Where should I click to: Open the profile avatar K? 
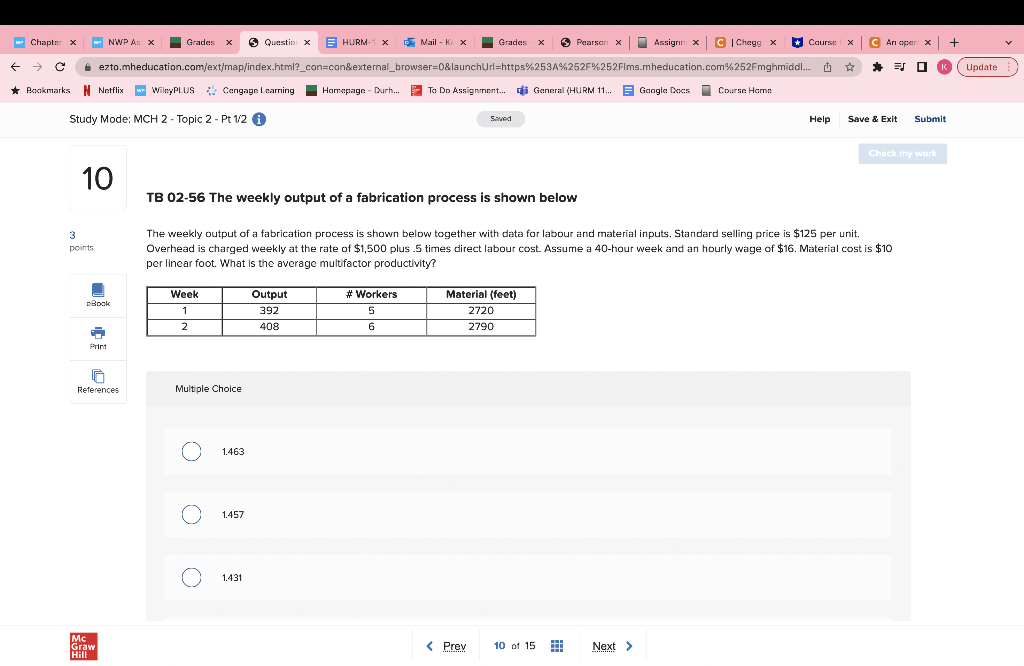(944, 67)
